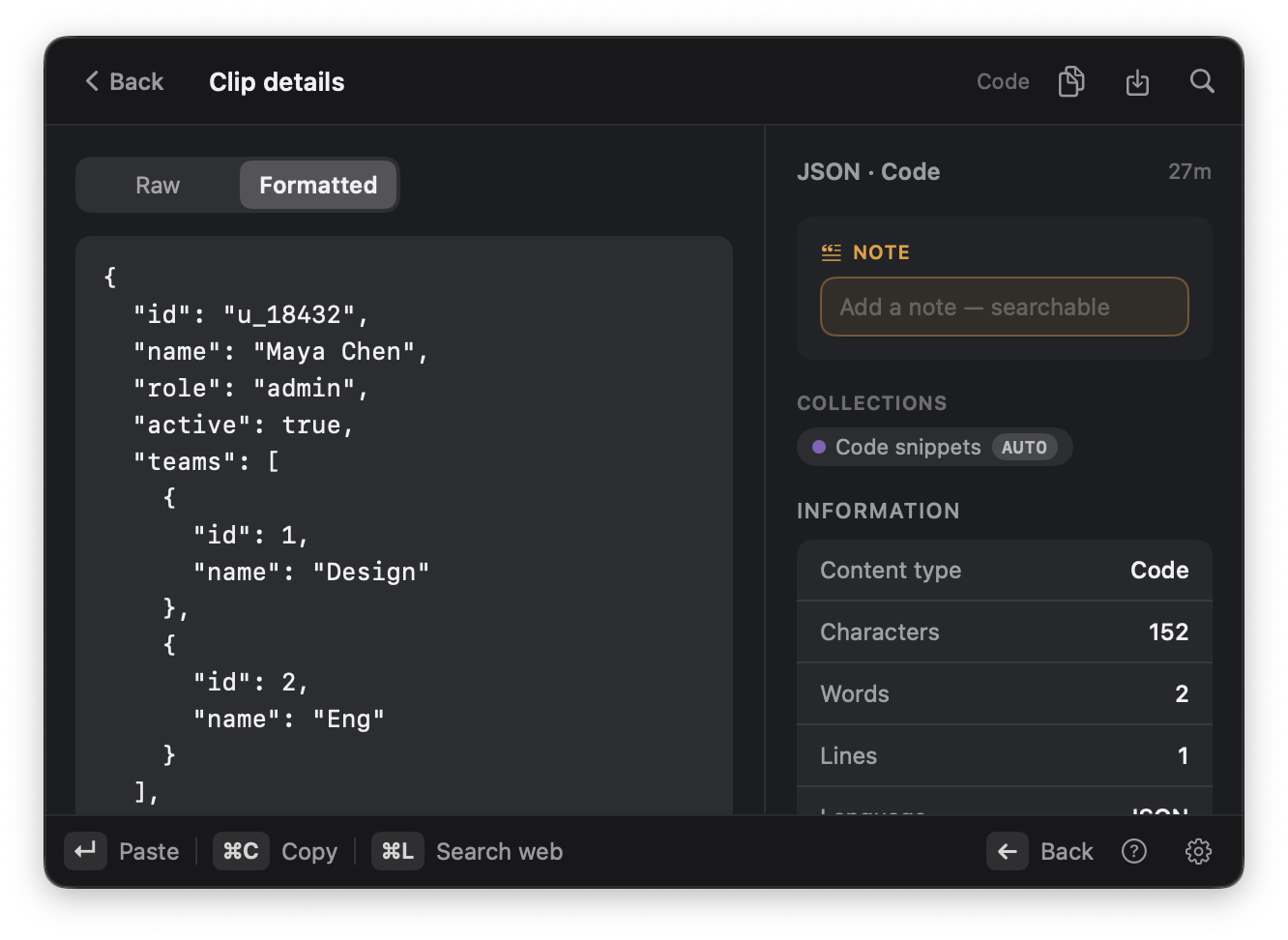Click the AUTO badge on Code snippets
Image resolution: width=1288 pixels, height=940 pixels.
pos(1024,447)
